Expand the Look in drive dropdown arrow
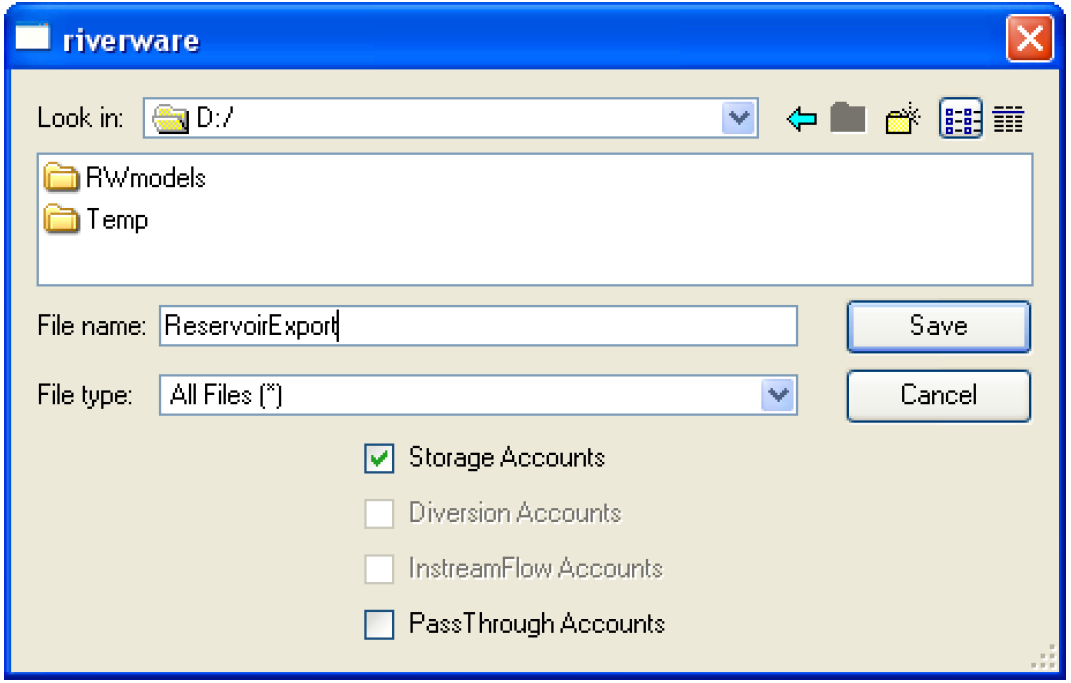Image resolution: width=1071 pixels, height=683 pixels. click(739, 119)
